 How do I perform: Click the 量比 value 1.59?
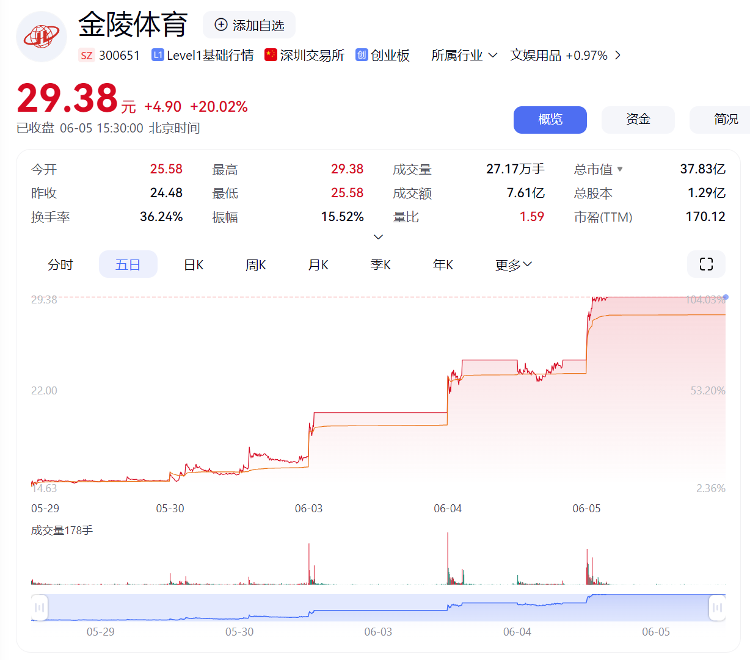coord(532,217)
